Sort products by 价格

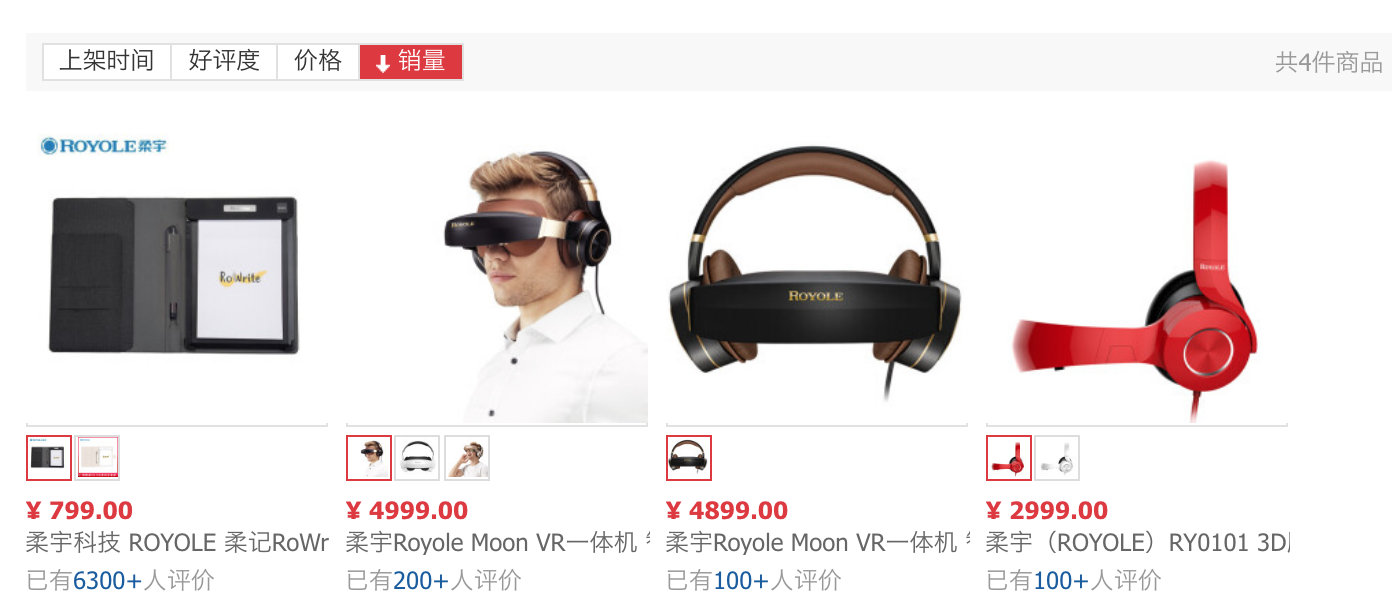(318, 61)
